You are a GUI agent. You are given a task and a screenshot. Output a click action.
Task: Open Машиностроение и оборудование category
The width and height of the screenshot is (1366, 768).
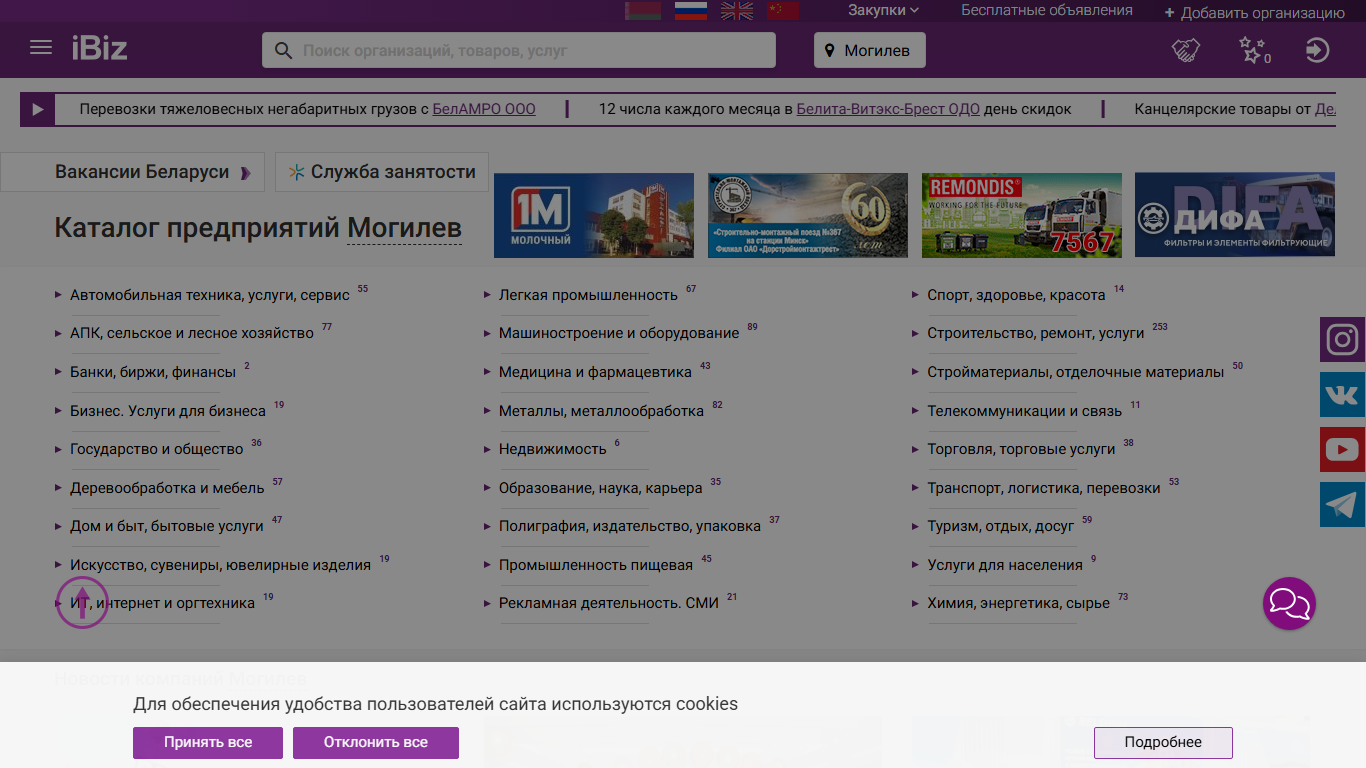(x=619, y=333)
